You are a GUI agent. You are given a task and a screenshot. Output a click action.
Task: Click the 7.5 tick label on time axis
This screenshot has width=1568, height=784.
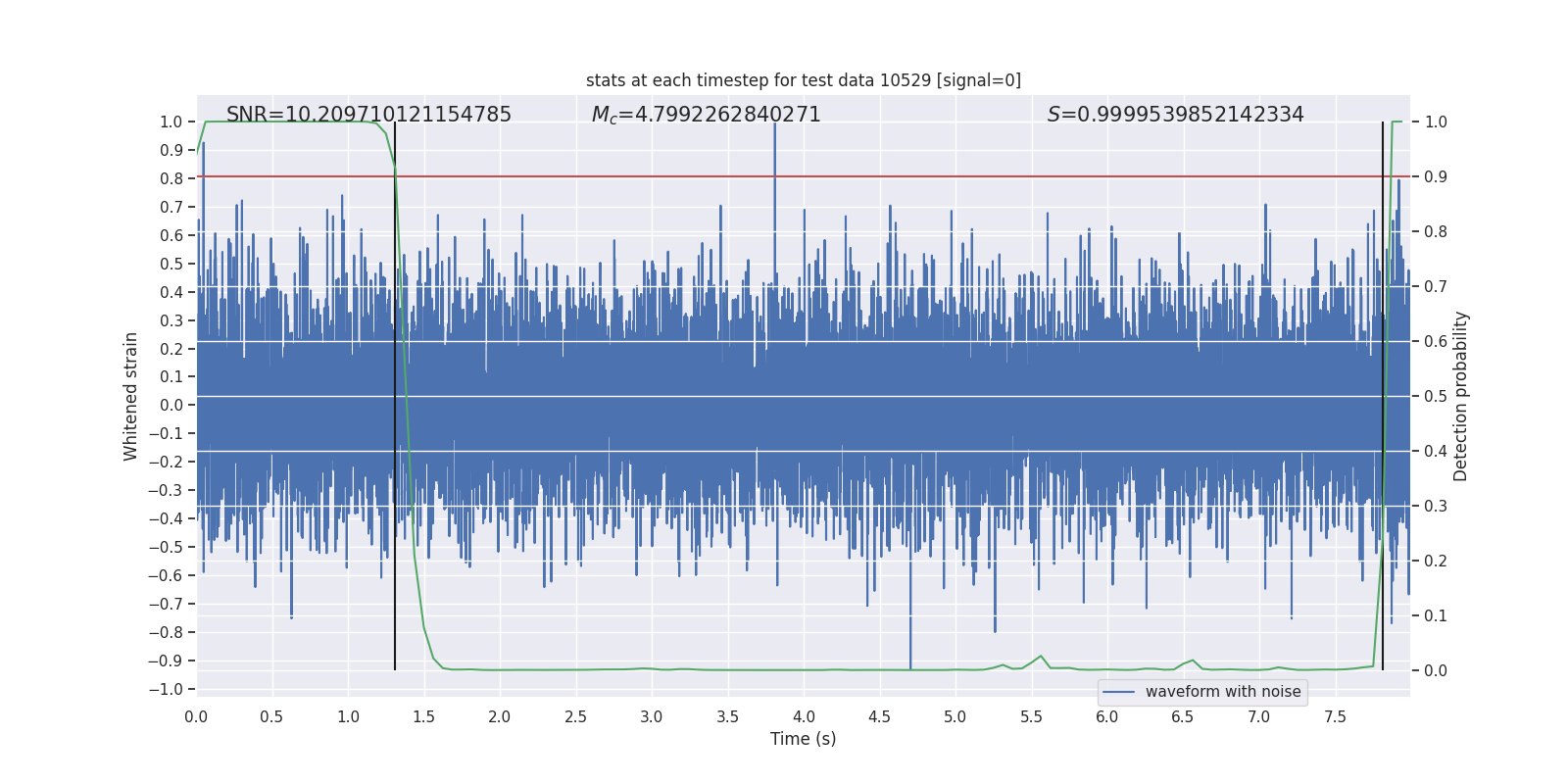(1335, 717)
